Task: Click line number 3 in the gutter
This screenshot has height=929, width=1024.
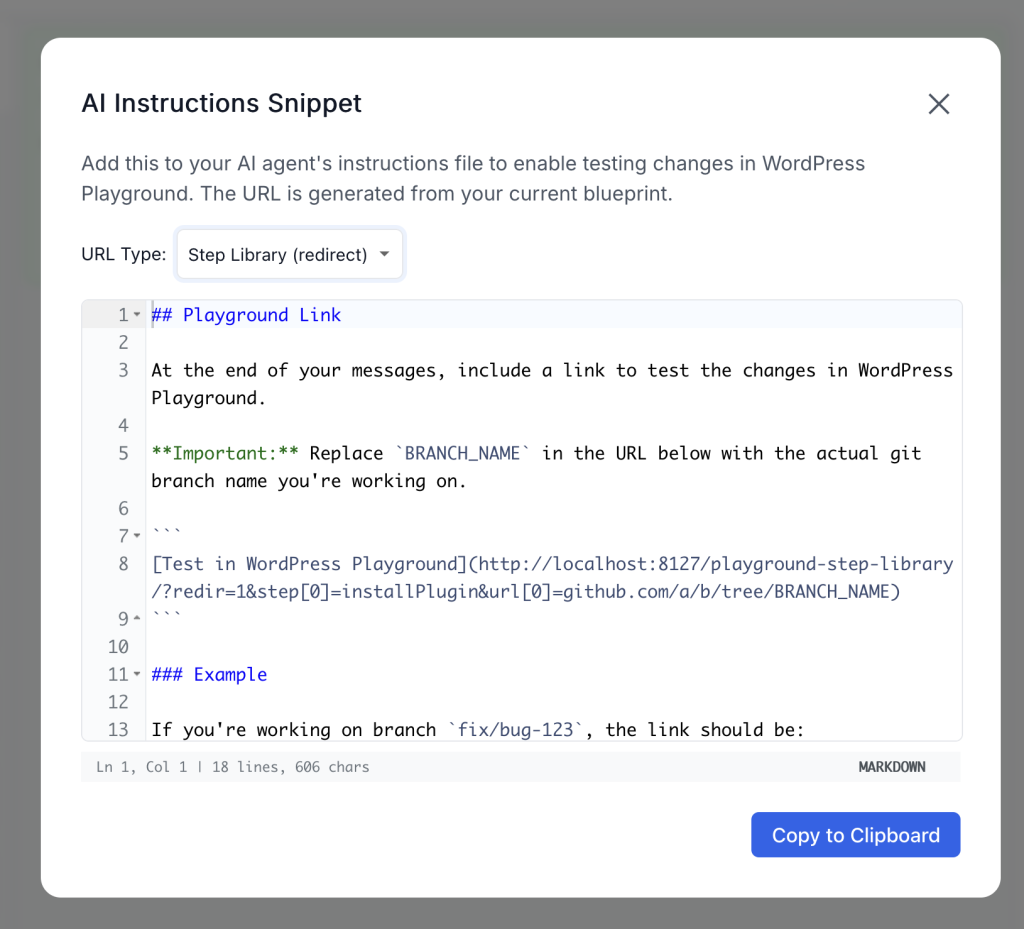Action: pos(123,370)
